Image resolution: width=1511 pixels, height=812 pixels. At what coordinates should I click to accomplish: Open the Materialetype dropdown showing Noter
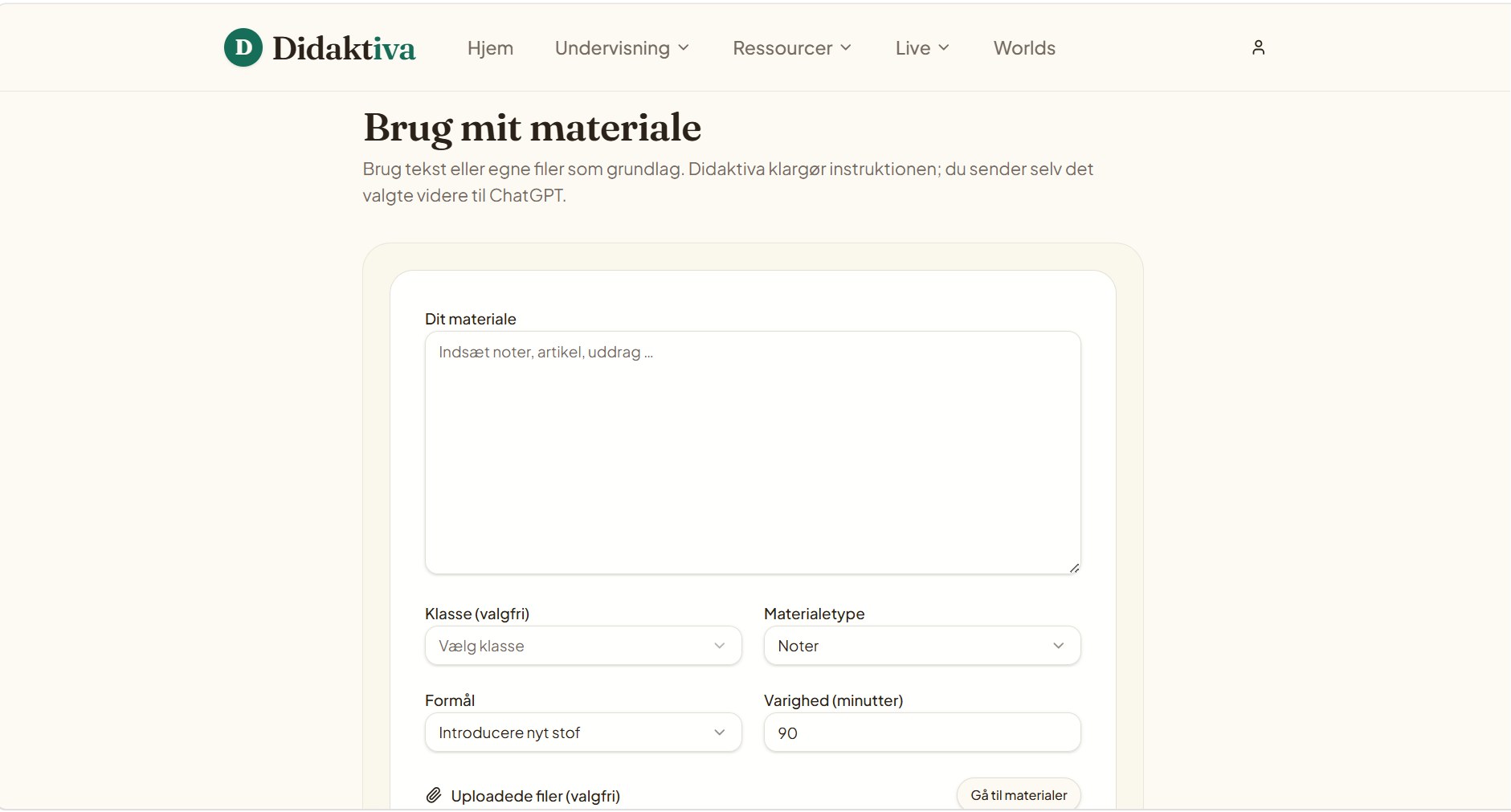coord(922,646)
